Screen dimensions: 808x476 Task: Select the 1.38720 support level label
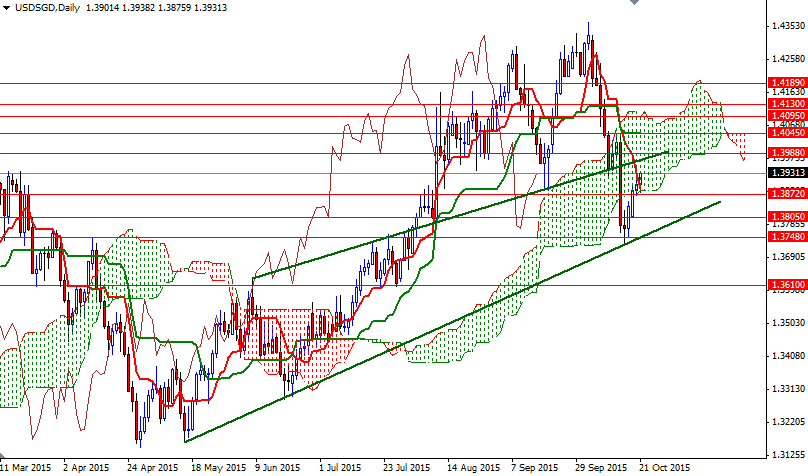pyautogui.click(x=787, y=194)
